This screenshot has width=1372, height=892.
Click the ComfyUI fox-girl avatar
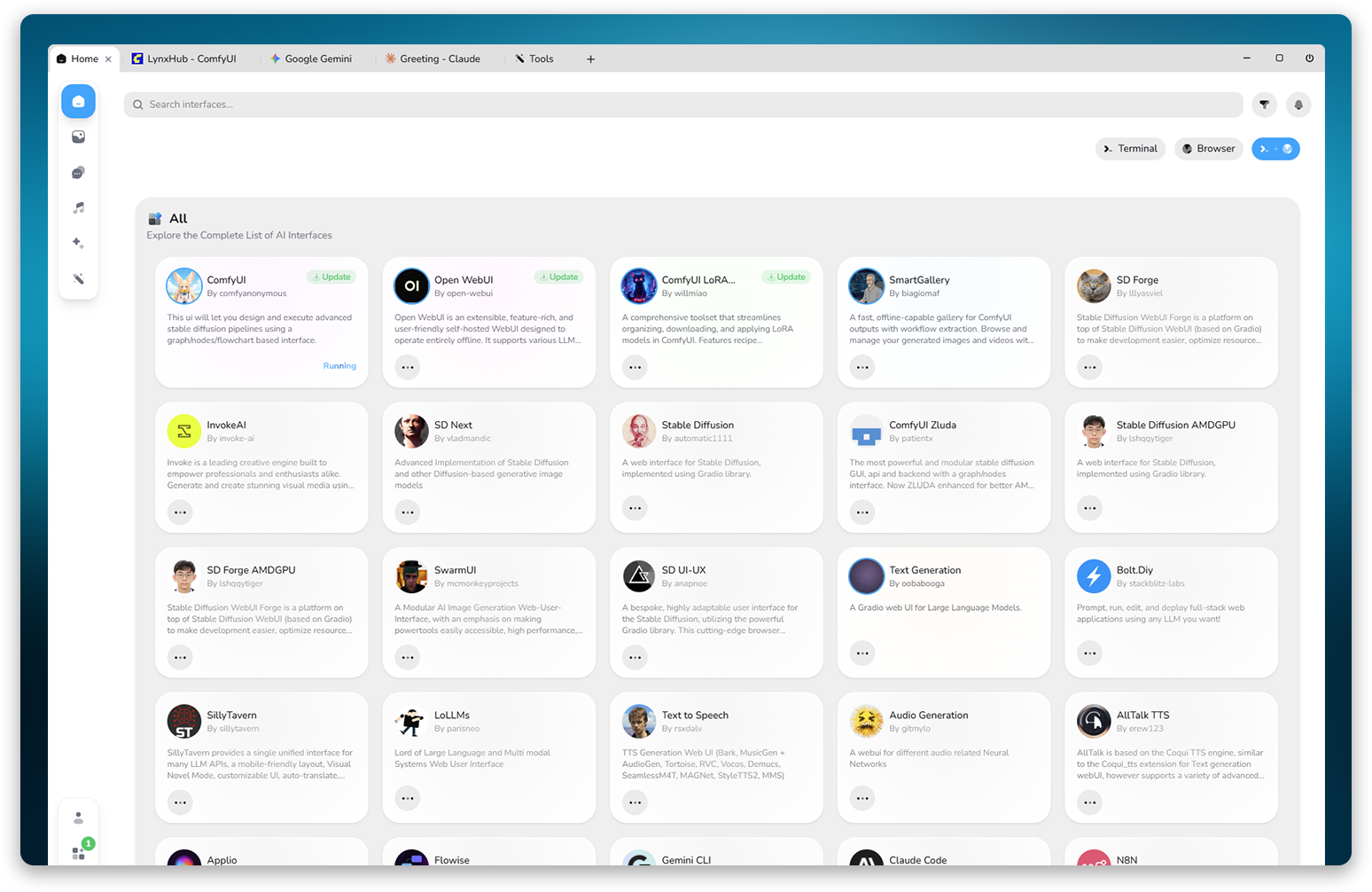(184, 286)
